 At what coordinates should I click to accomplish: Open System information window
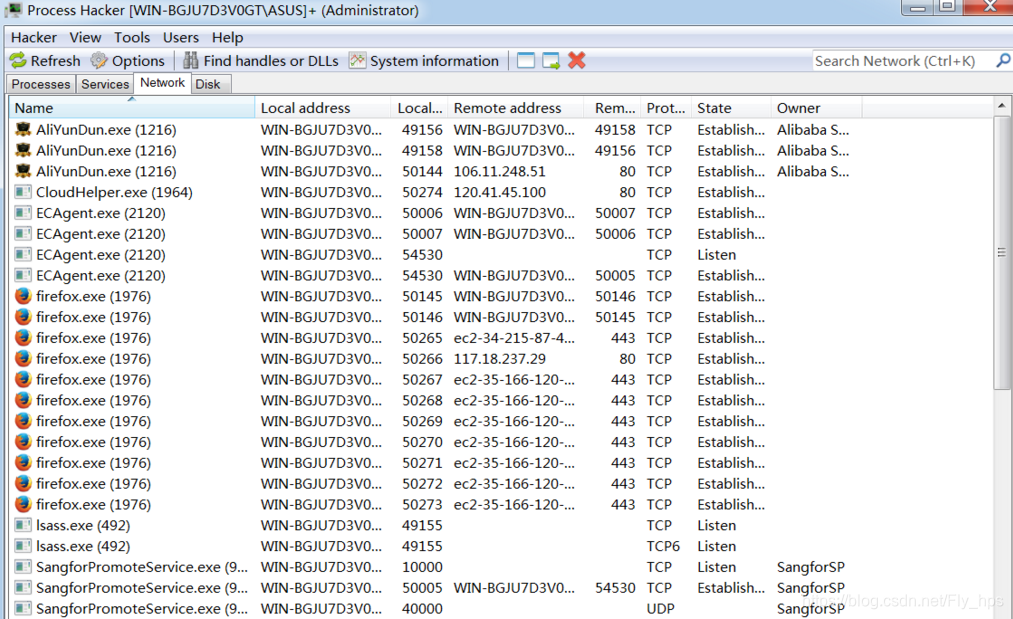(424, 61)
